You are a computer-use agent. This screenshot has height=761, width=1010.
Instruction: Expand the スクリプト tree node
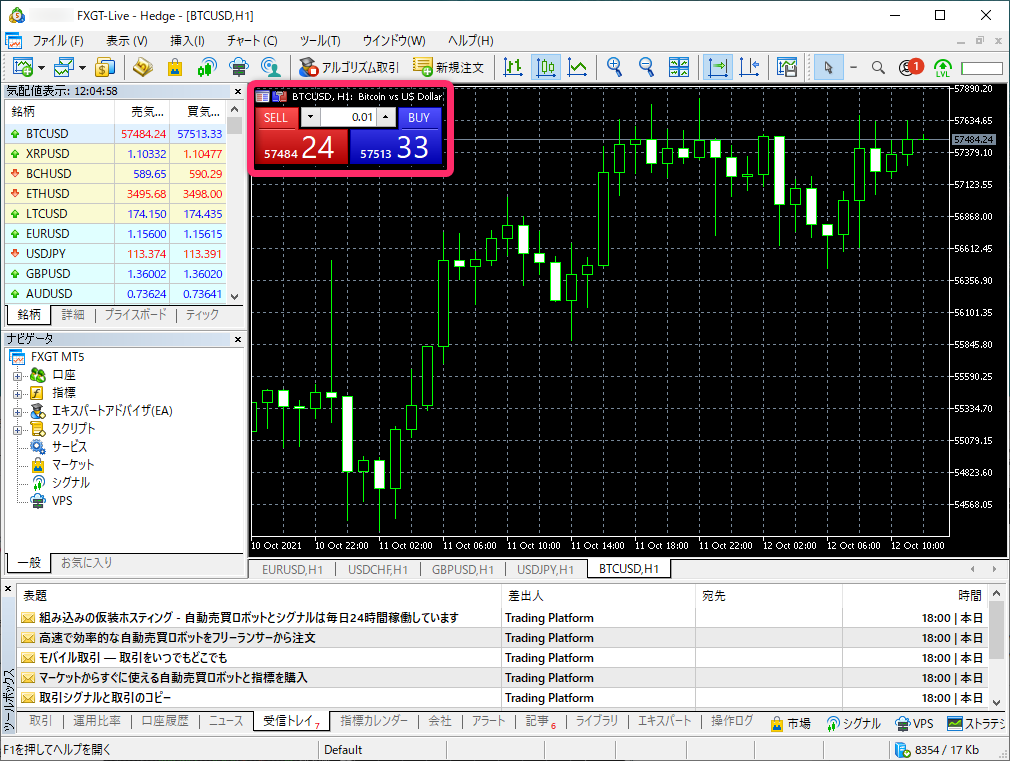tap(17, 429)
